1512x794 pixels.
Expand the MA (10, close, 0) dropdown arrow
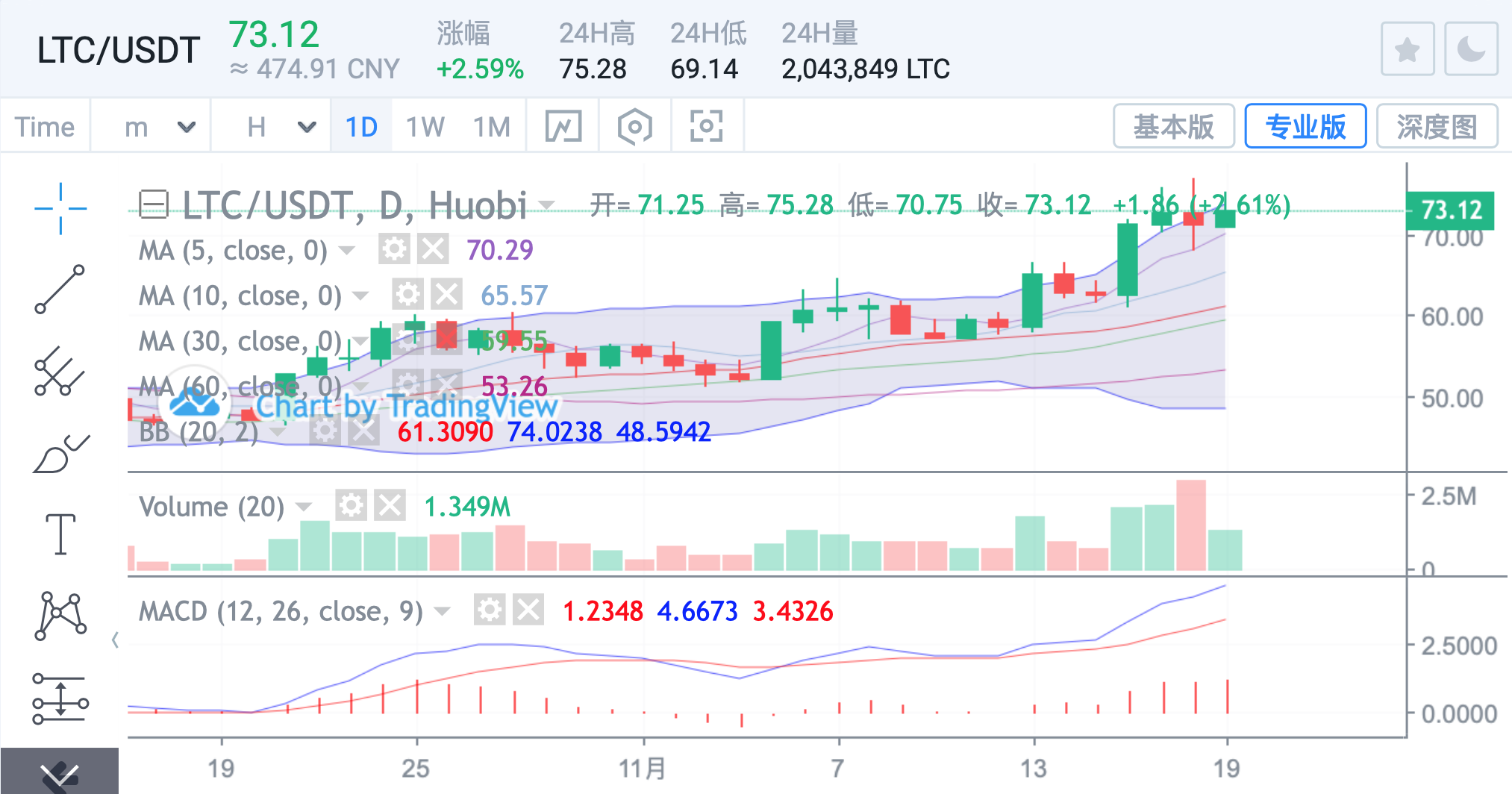(360, 296)
